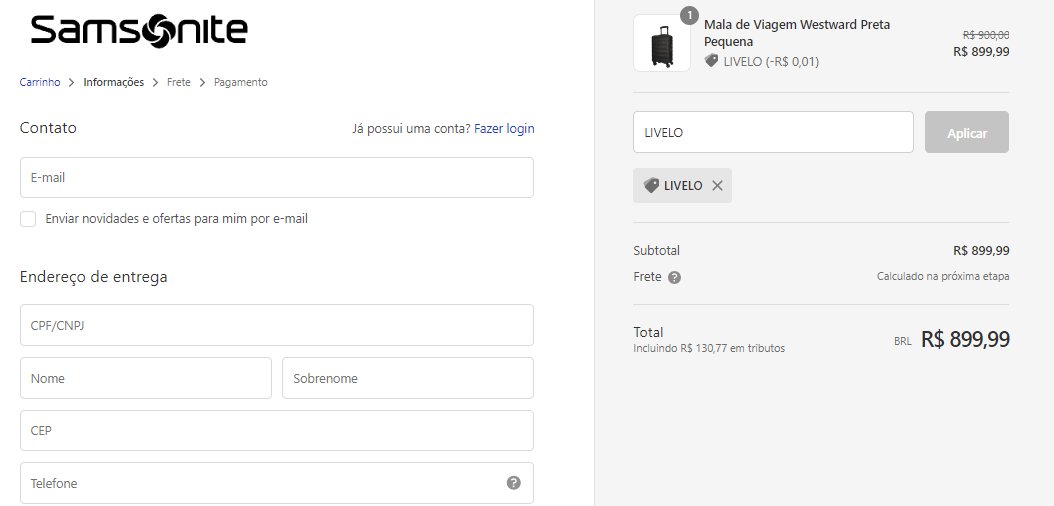Open the Fazer login link
The height and width of the screenshot is (506, 1054).
(504, 128)
